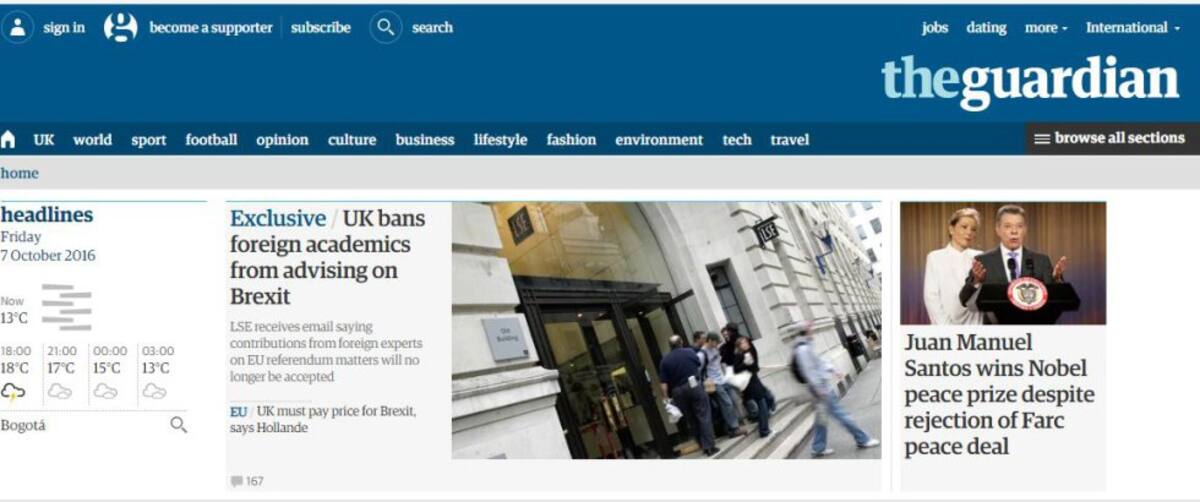Click the 18:00 thunderstorm forecast icon
The image size is (1200, 502).
[x=14, y=391]
